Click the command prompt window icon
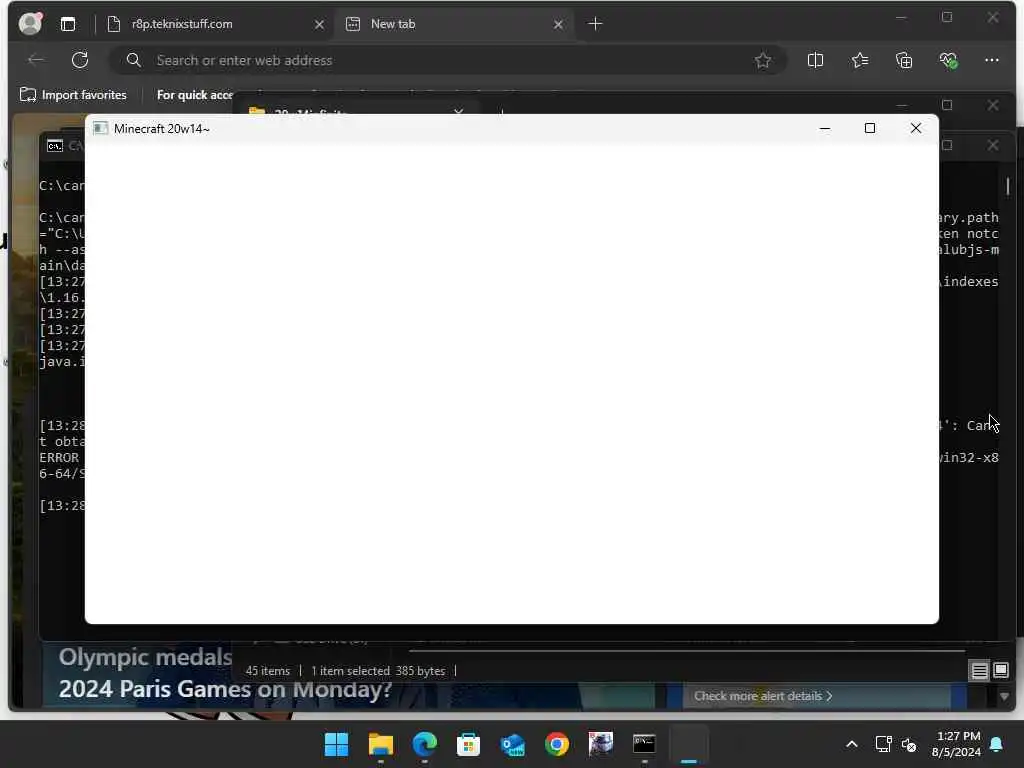Image resolution: width=1024 pixels, height=768 pixels. [55, 146]
